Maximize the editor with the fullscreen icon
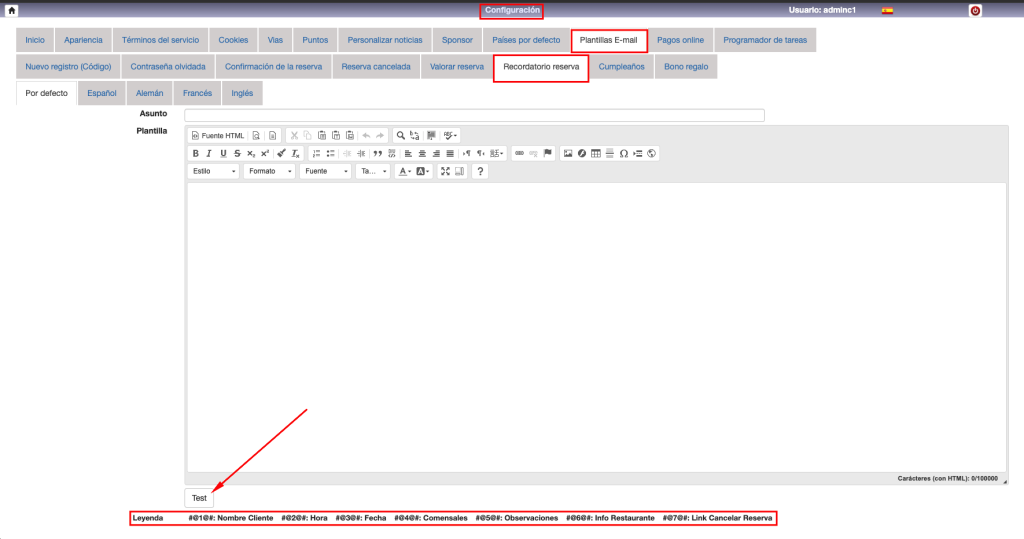The image size is (1024, 539). [x=445, y=171]
